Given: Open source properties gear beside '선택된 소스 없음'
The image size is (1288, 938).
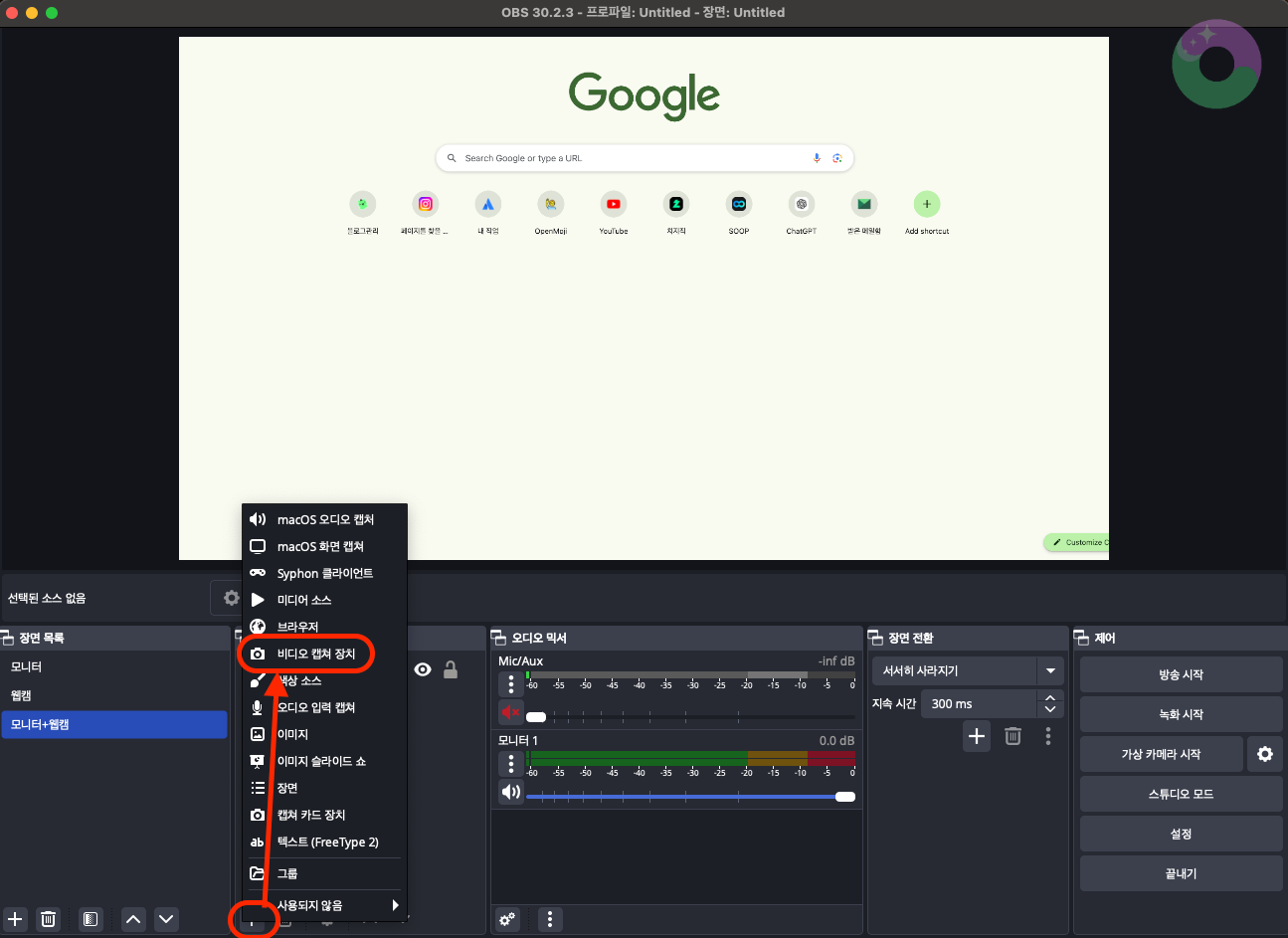Looking at the screenshot, I should point(231,598).
